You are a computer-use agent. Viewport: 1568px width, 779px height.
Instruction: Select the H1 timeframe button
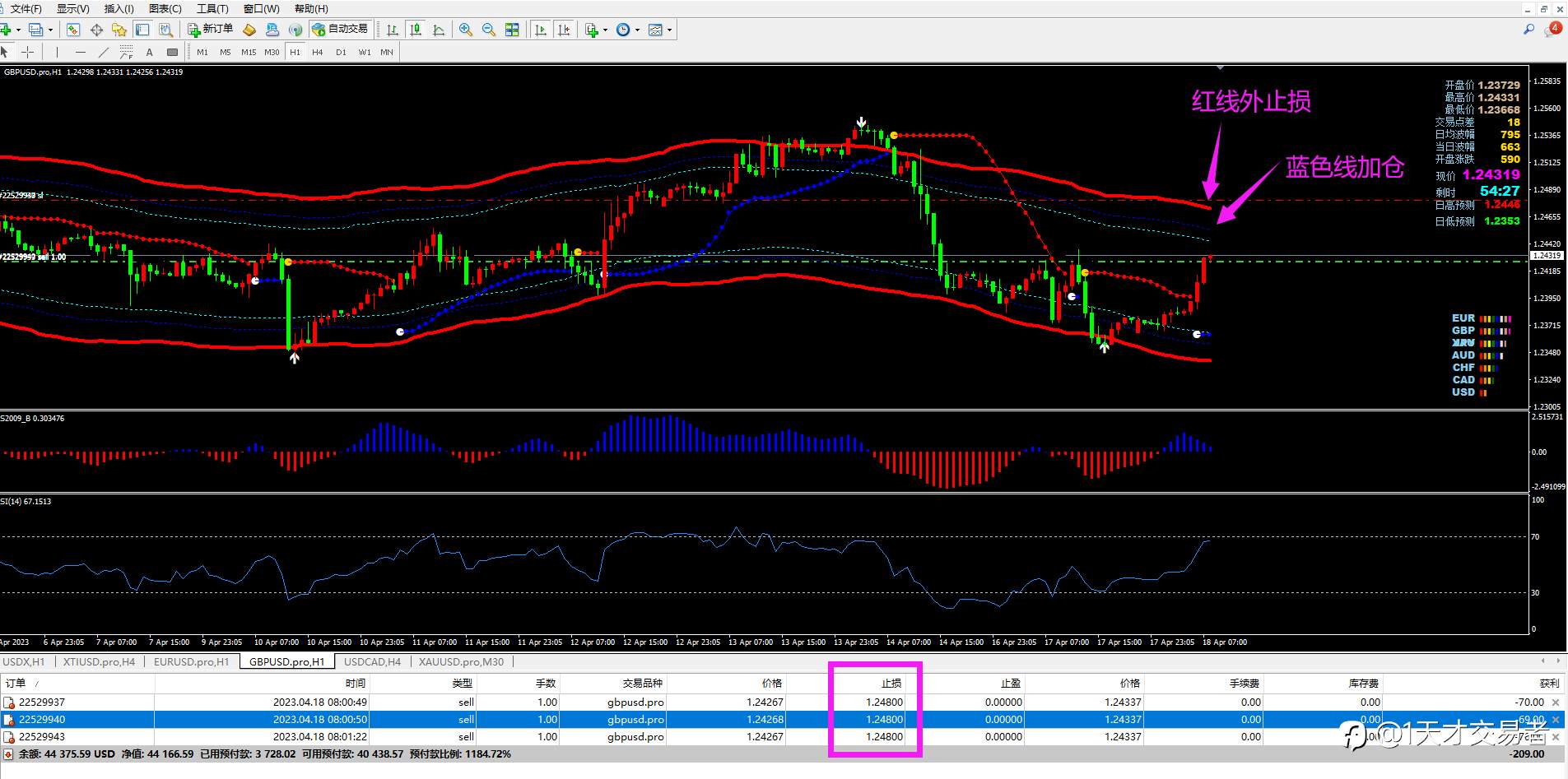point(295,52)
